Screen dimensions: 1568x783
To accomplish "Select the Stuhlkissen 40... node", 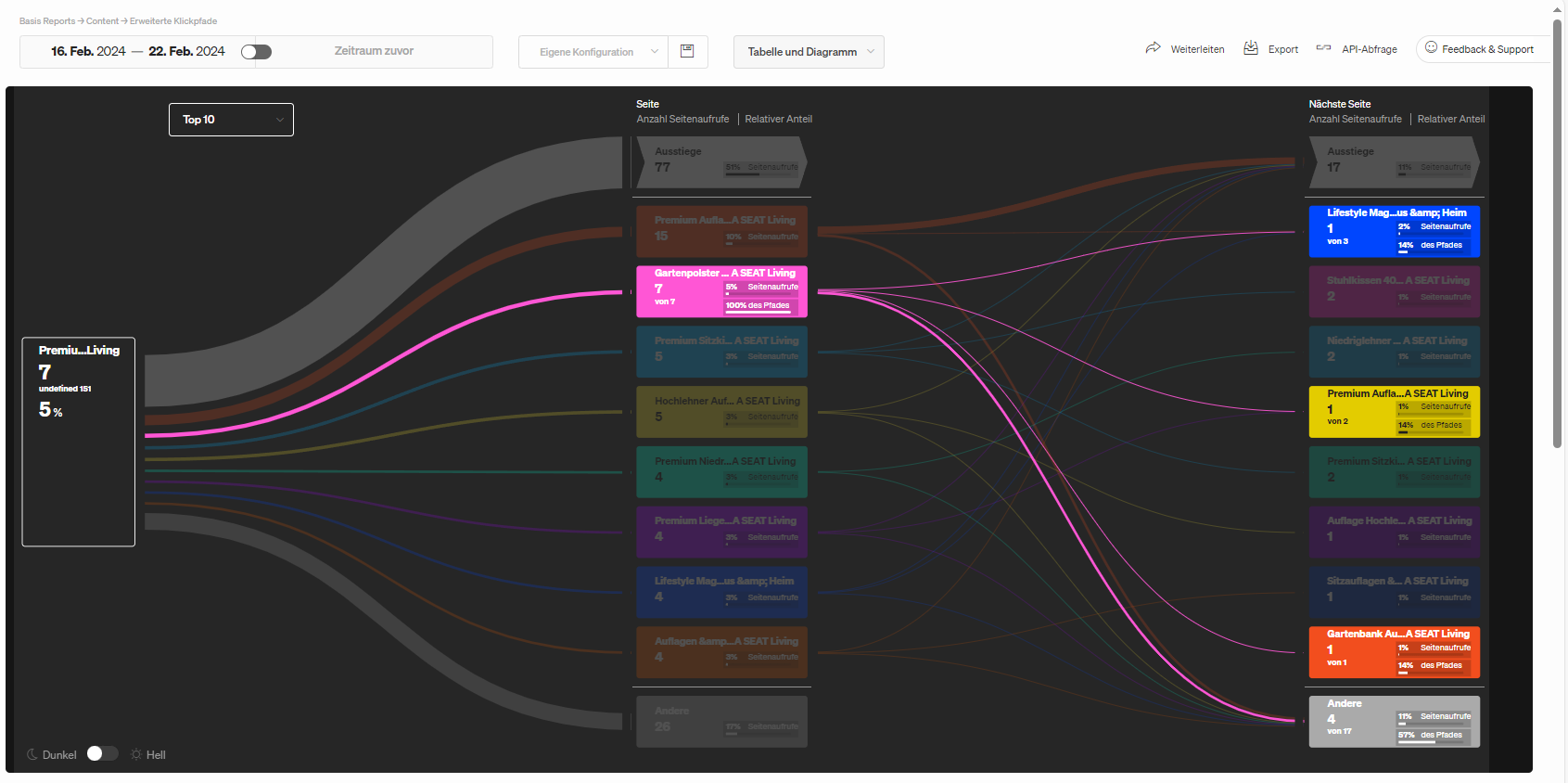I will click(1394, 291).
